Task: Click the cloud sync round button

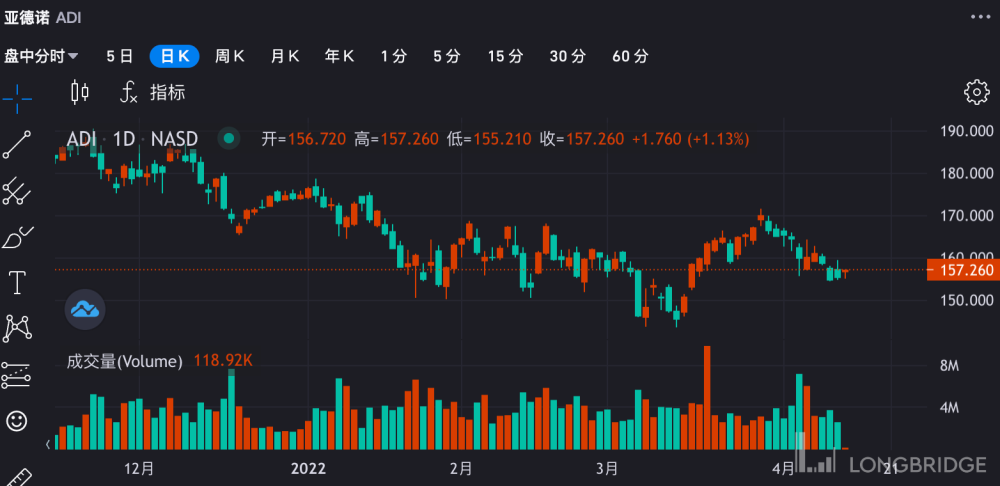Action: click(85, 309)
